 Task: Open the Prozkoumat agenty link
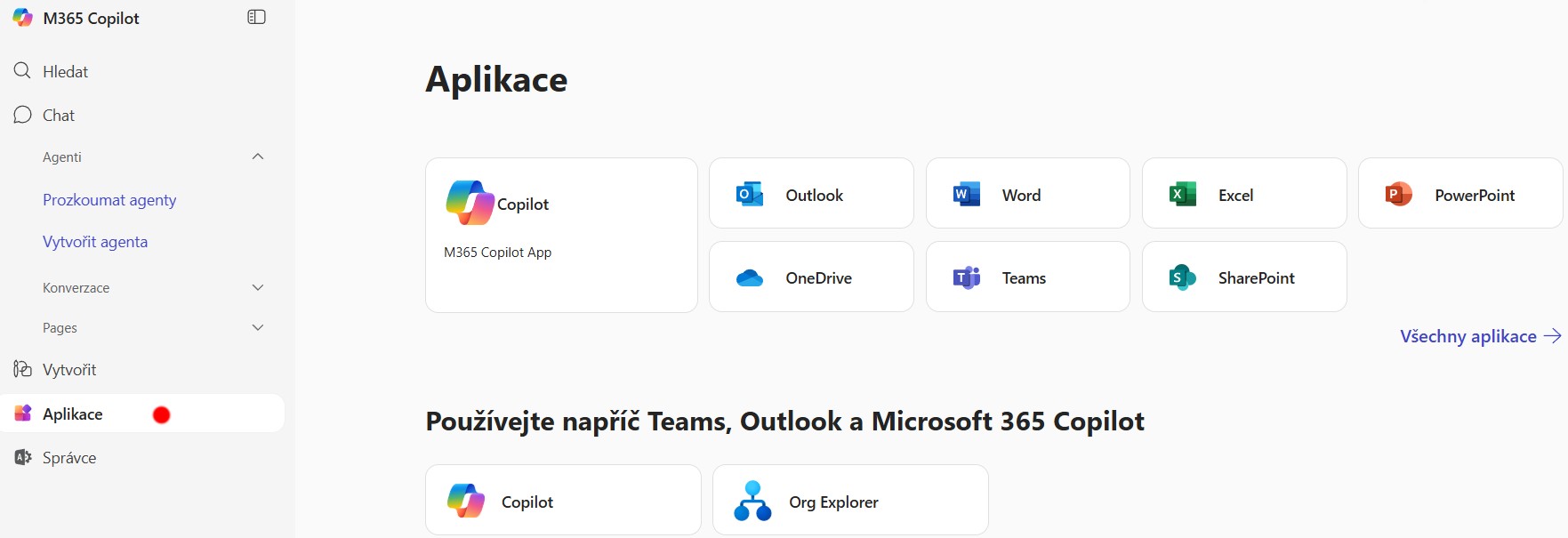(109, 200)
